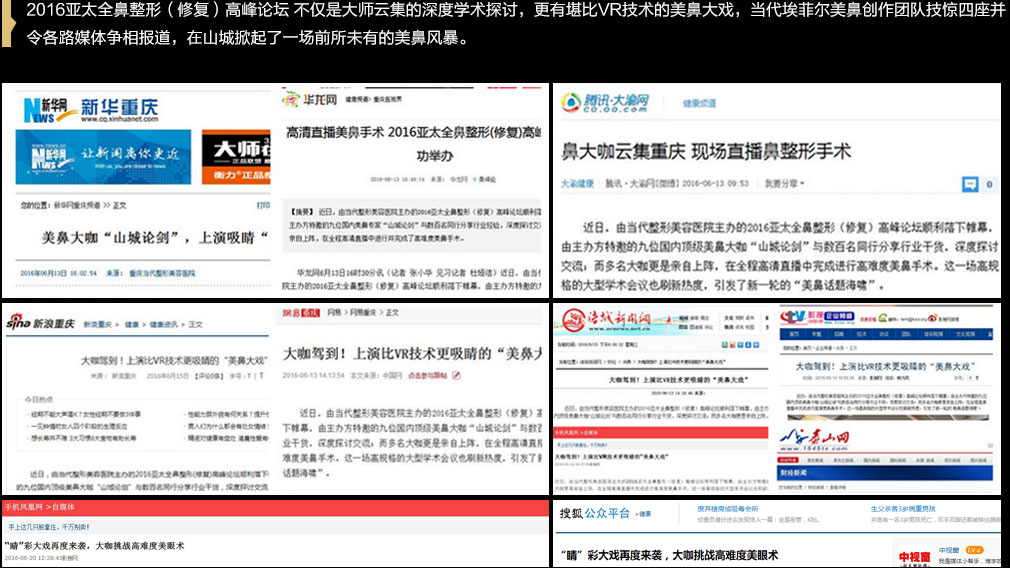1010x568 pixels.
Task: Click the 中视窗 red logo
Action: [x=915, y=556]
